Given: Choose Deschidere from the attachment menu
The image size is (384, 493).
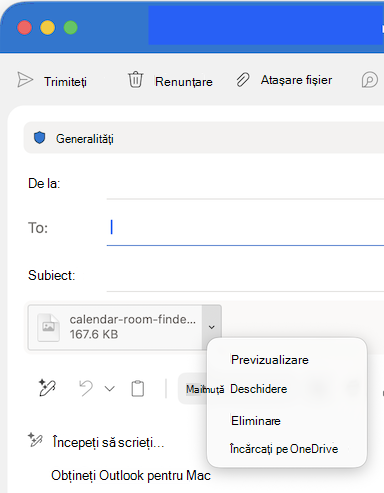Looking at the screenshot, I should 259,389.
